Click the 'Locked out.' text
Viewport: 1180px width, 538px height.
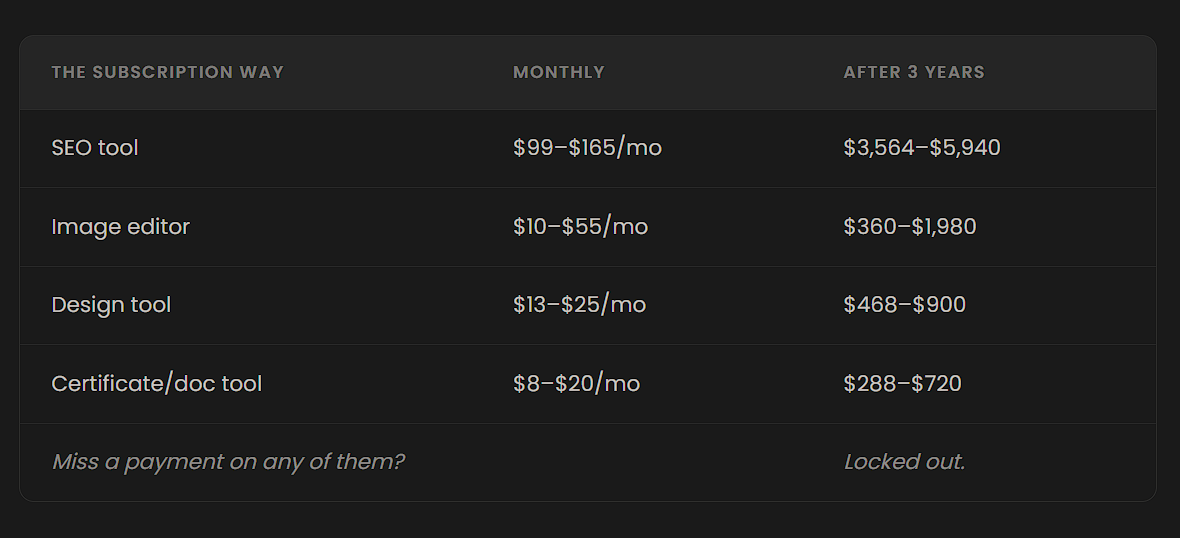click(905, 461)
